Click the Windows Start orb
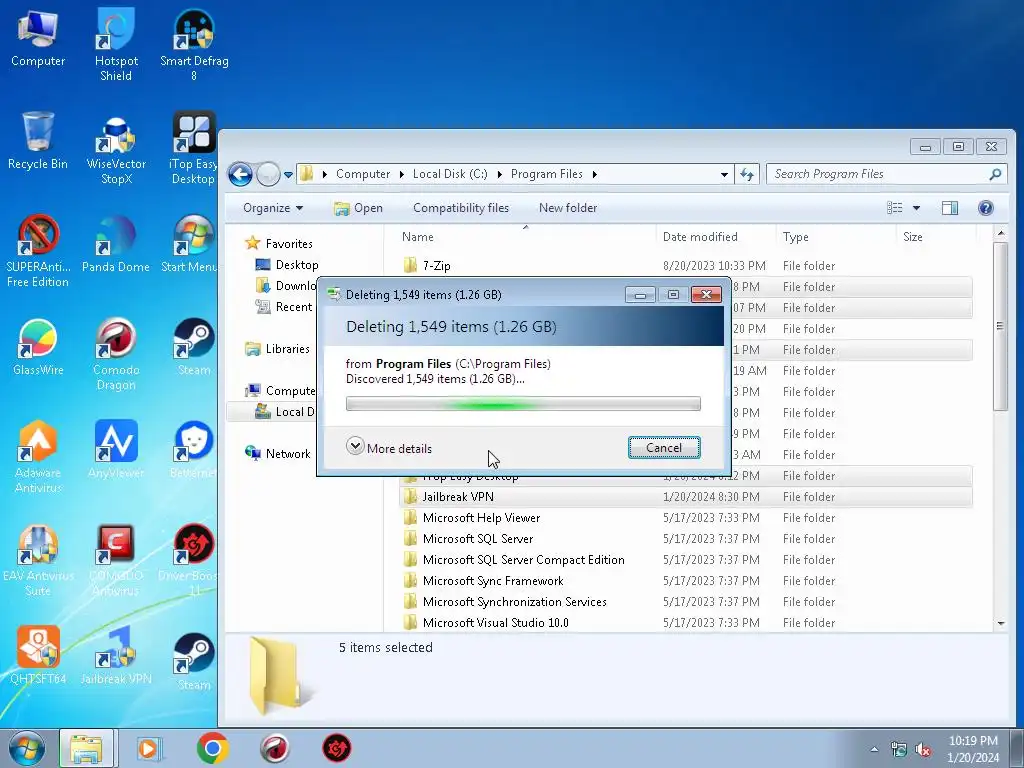Viewport: 1024px width, 768px height. [27, 748]
